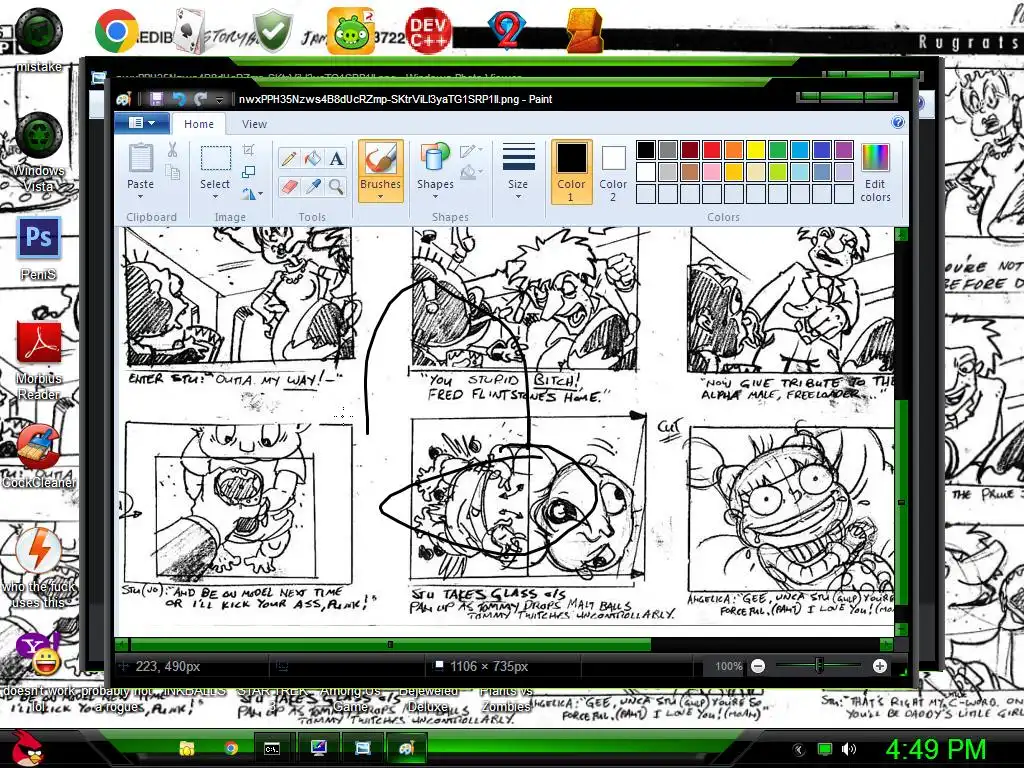Image resolution: width=1024 pixels, height=768 pixels.
Task: Click the vertical scrollbar in Paint
Action: 901,503
